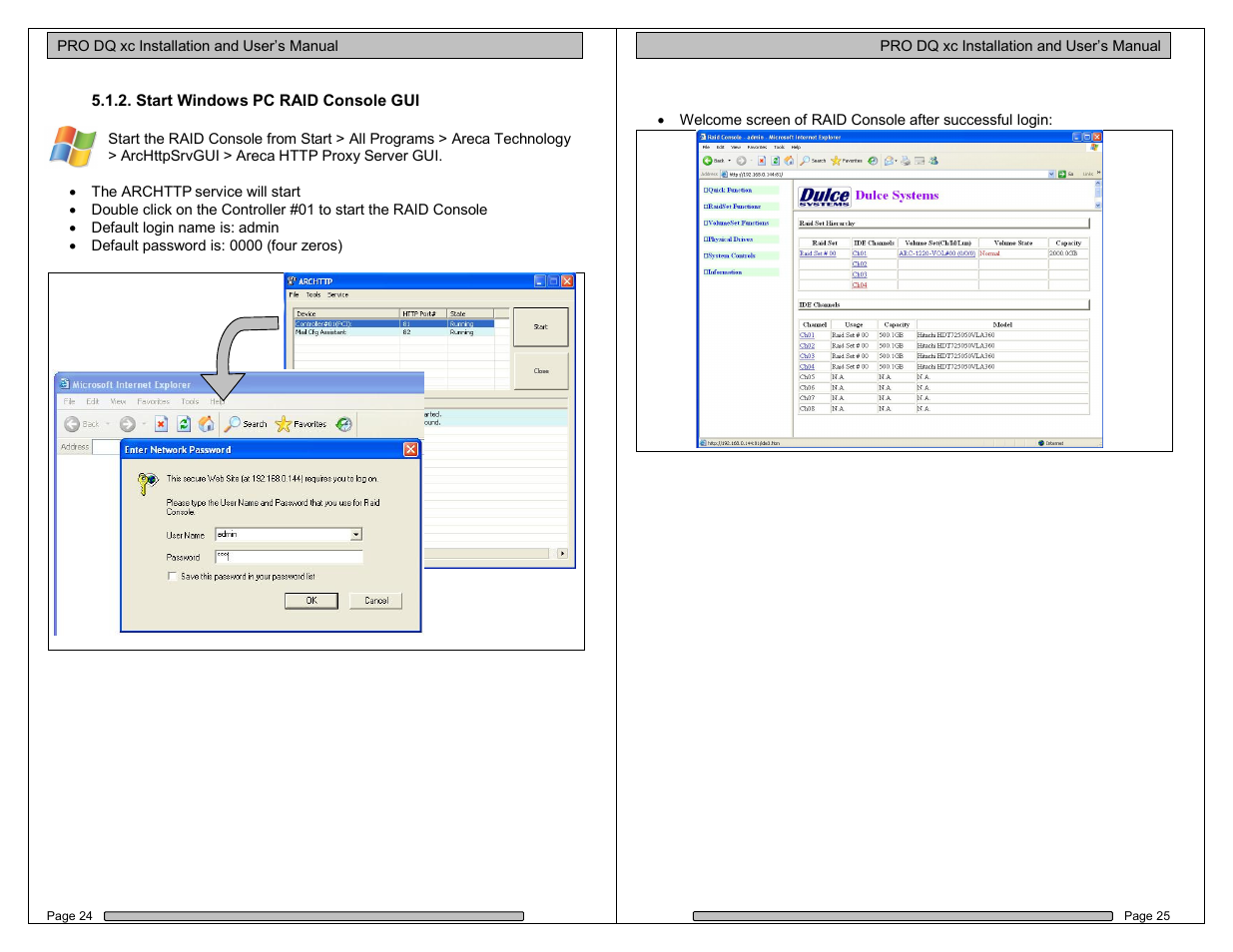
Task: Click OK in the Enter Network Password dialog
Action: [x=311, y=601]
